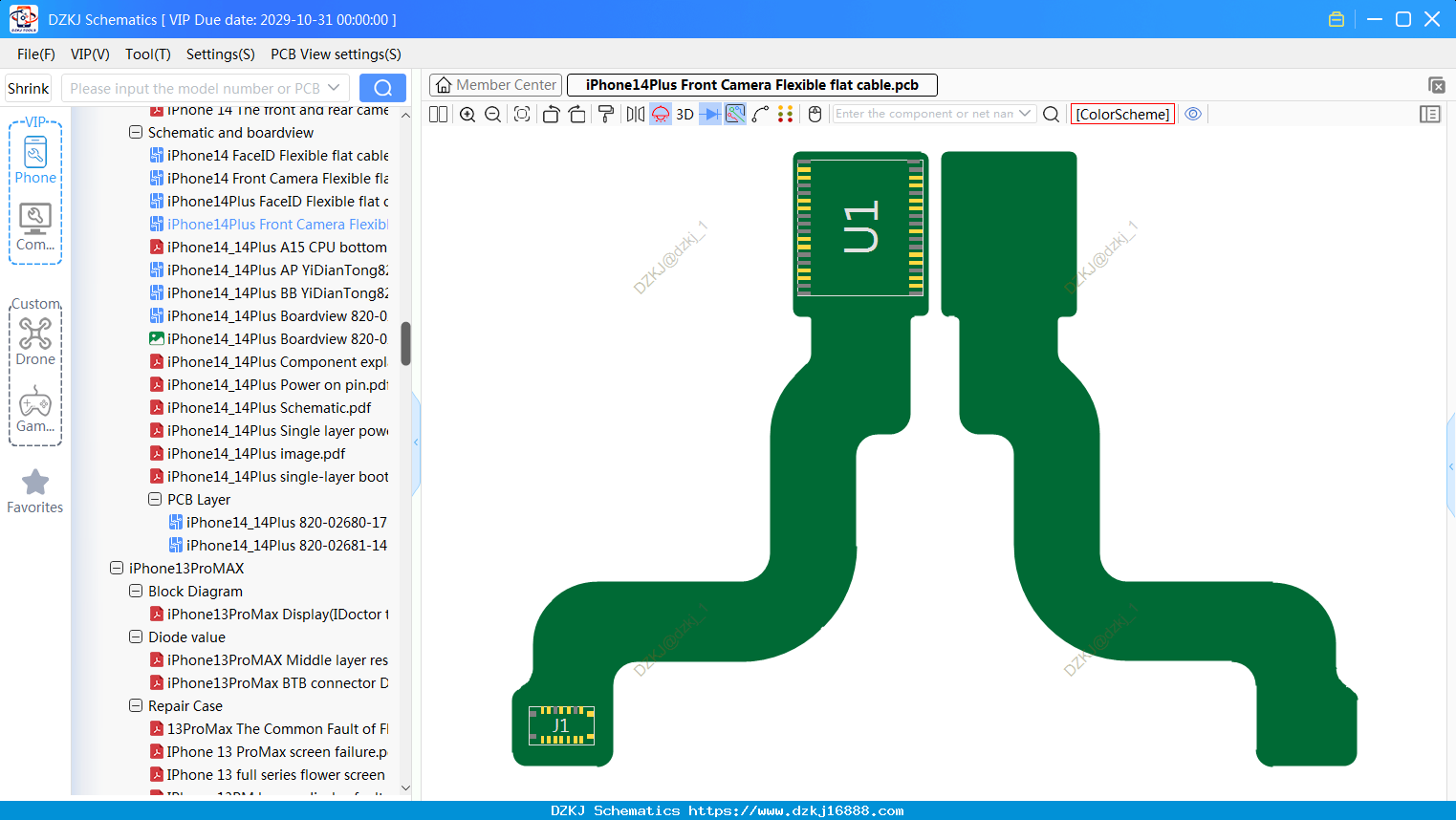1456x820 pixels.
Task: Click the mouse settings icon in toolbar
Action: pos(815,114)
